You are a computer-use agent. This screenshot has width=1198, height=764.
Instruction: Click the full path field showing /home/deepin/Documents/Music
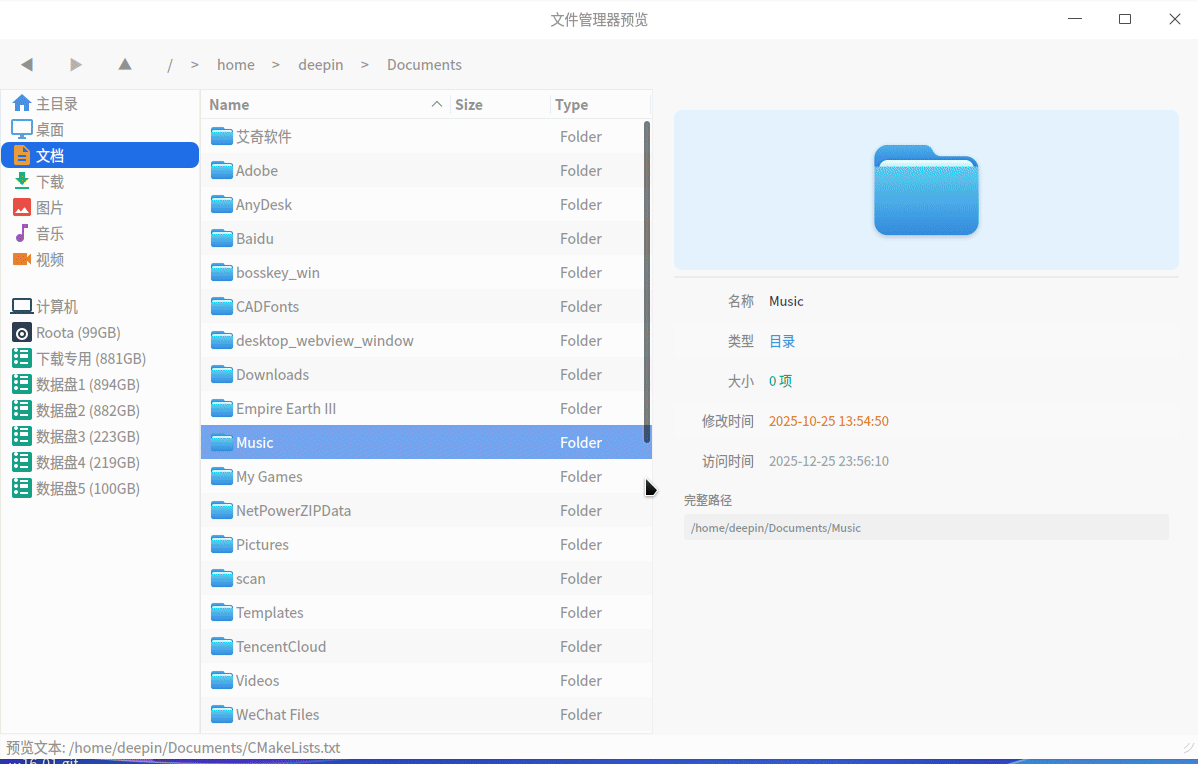pyautogui.click(x=926, y=528)
